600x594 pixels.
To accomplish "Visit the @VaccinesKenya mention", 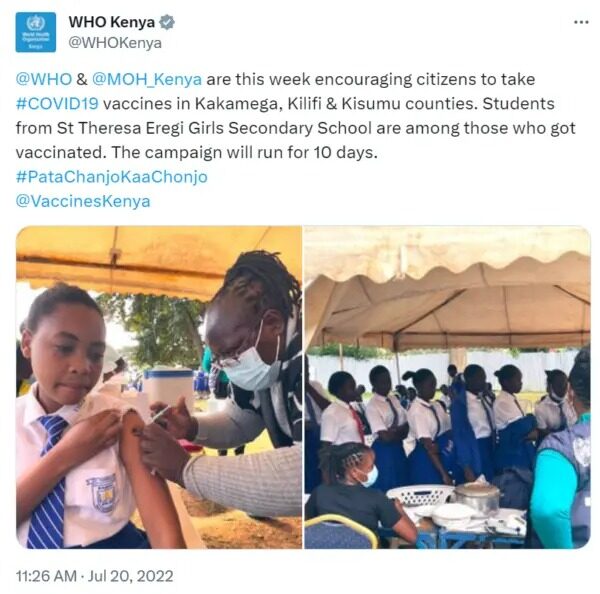I will tap(83, 201).
